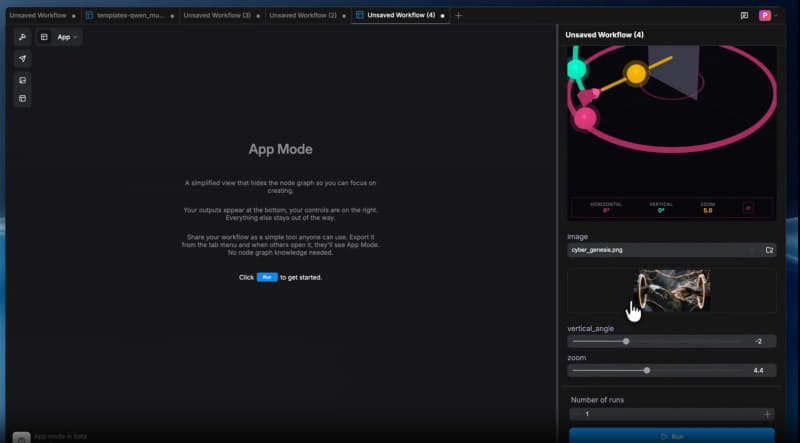Image resolution: width=800 pixels, height=443 pixels.
Task: Click the vertical_angle value -2
Action: point(759,341)
